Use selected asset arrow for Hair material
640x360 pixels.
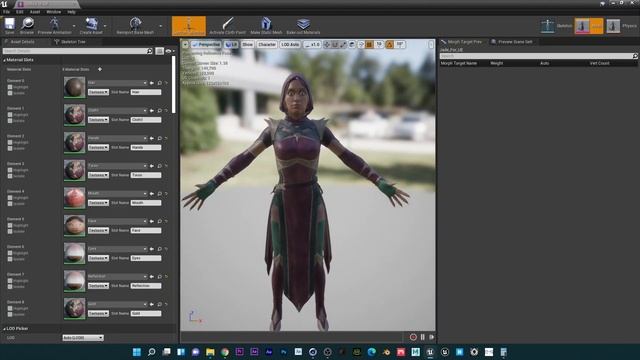point(152,83)
